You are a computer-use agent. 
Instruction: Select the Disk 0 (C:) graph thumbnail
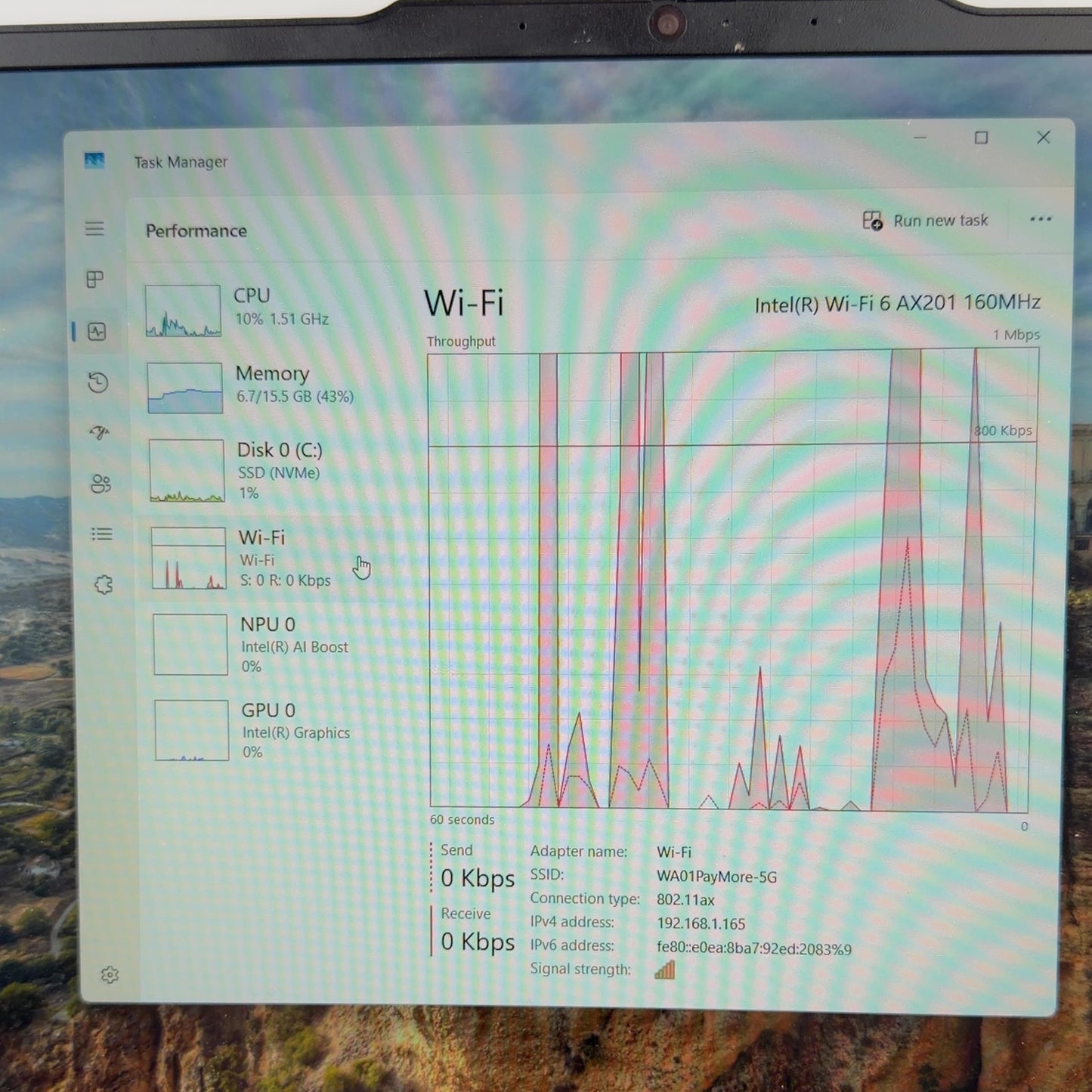click(x=187, y=471)
